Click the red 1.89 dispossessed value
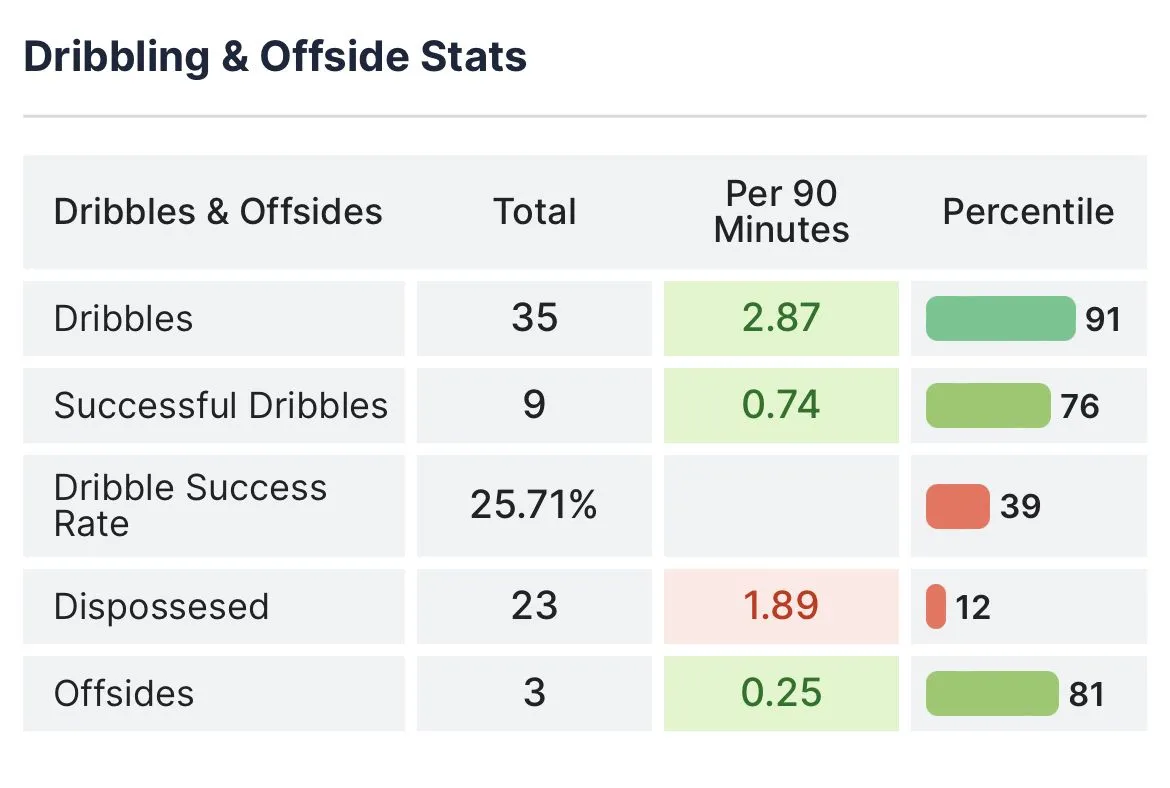 781,607
